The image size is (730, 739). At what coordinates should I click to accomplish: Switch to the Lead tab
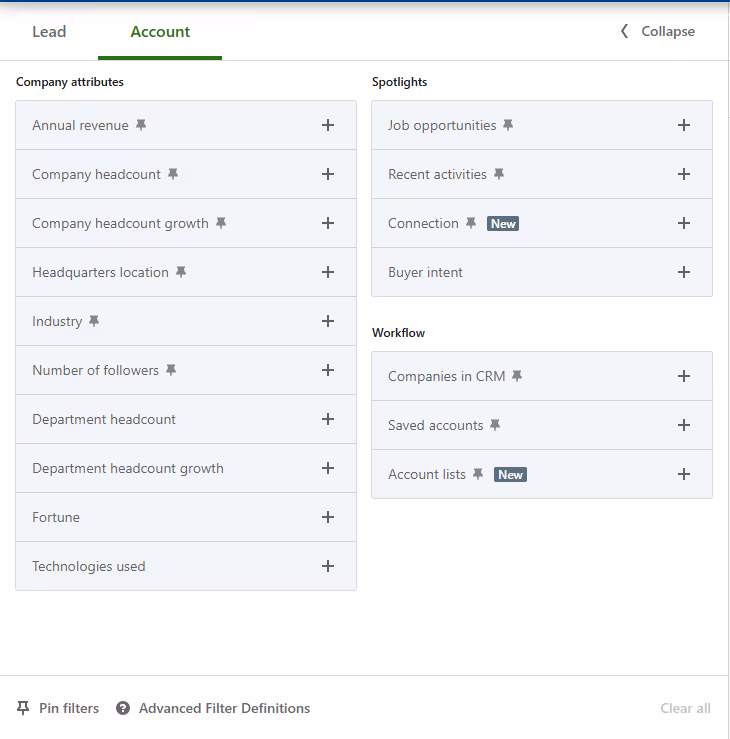[49, 32]
